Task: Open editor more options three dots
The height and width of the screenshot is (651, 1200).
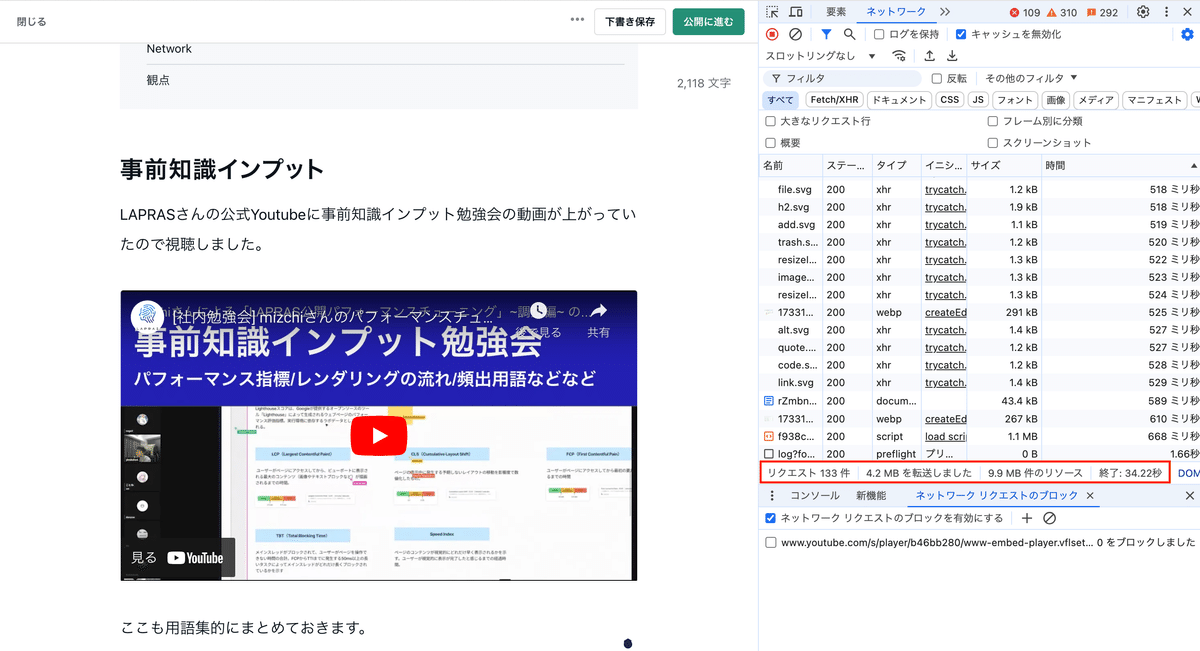Action: click(x=577, y=20)
